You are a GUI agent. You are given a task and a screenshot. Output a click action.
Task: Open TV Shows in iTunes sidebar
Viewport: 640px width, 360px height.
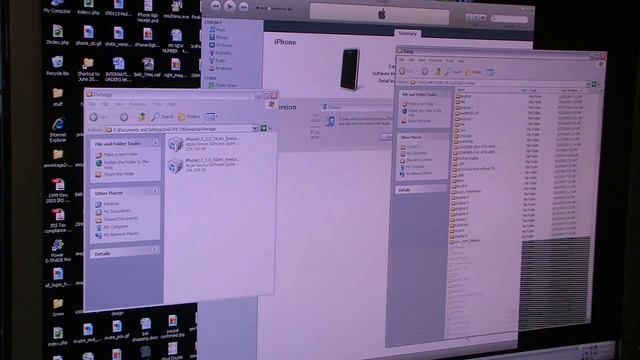coord(221,45)
